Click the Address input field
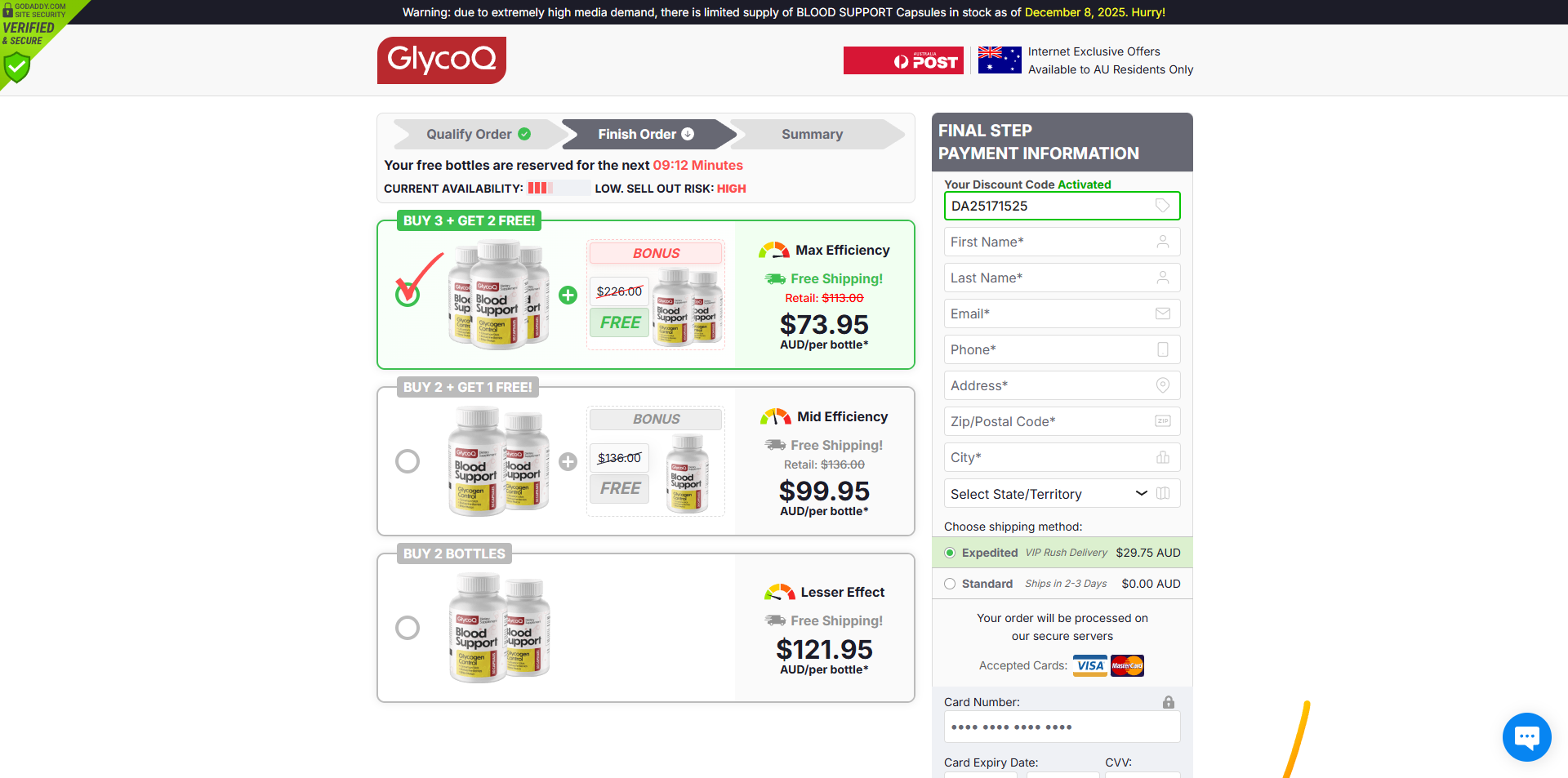The image size is (1568, 778). (1062, 385)
